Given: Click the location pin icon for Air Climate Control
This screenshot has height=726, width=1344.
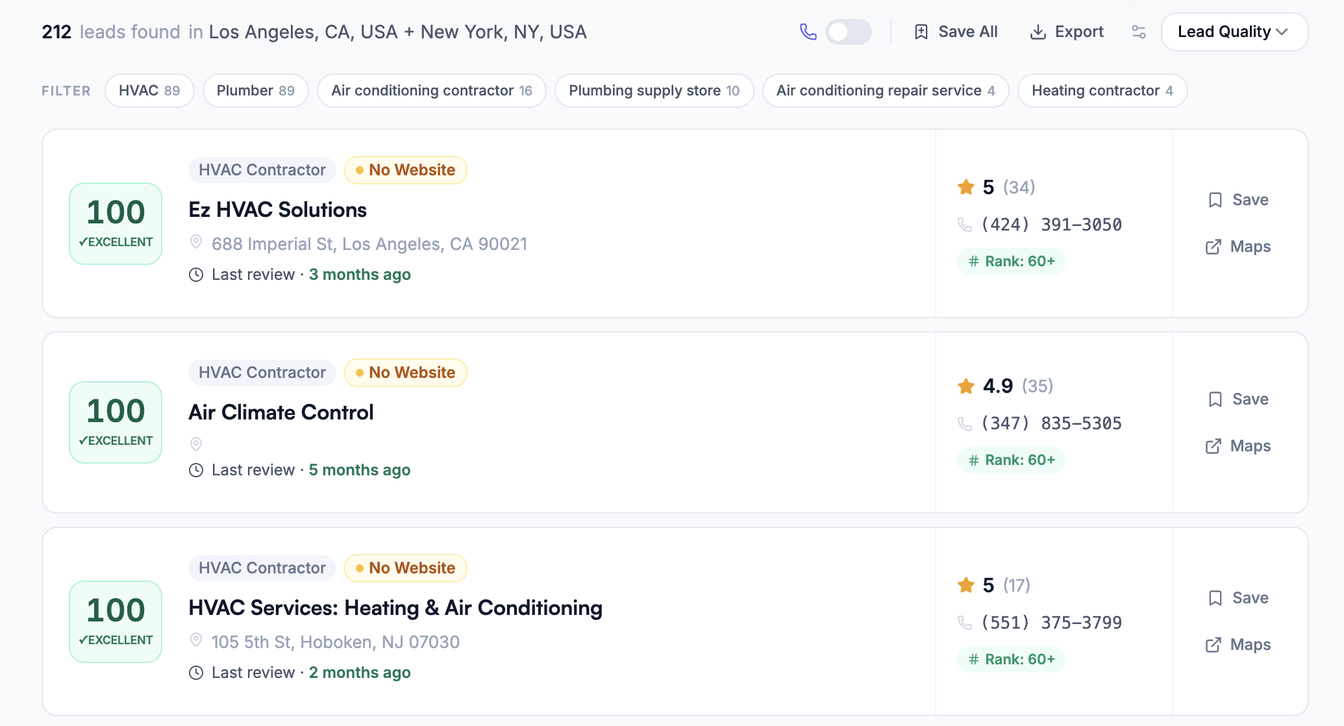Looking at the screenshot, I should (196, 444).
